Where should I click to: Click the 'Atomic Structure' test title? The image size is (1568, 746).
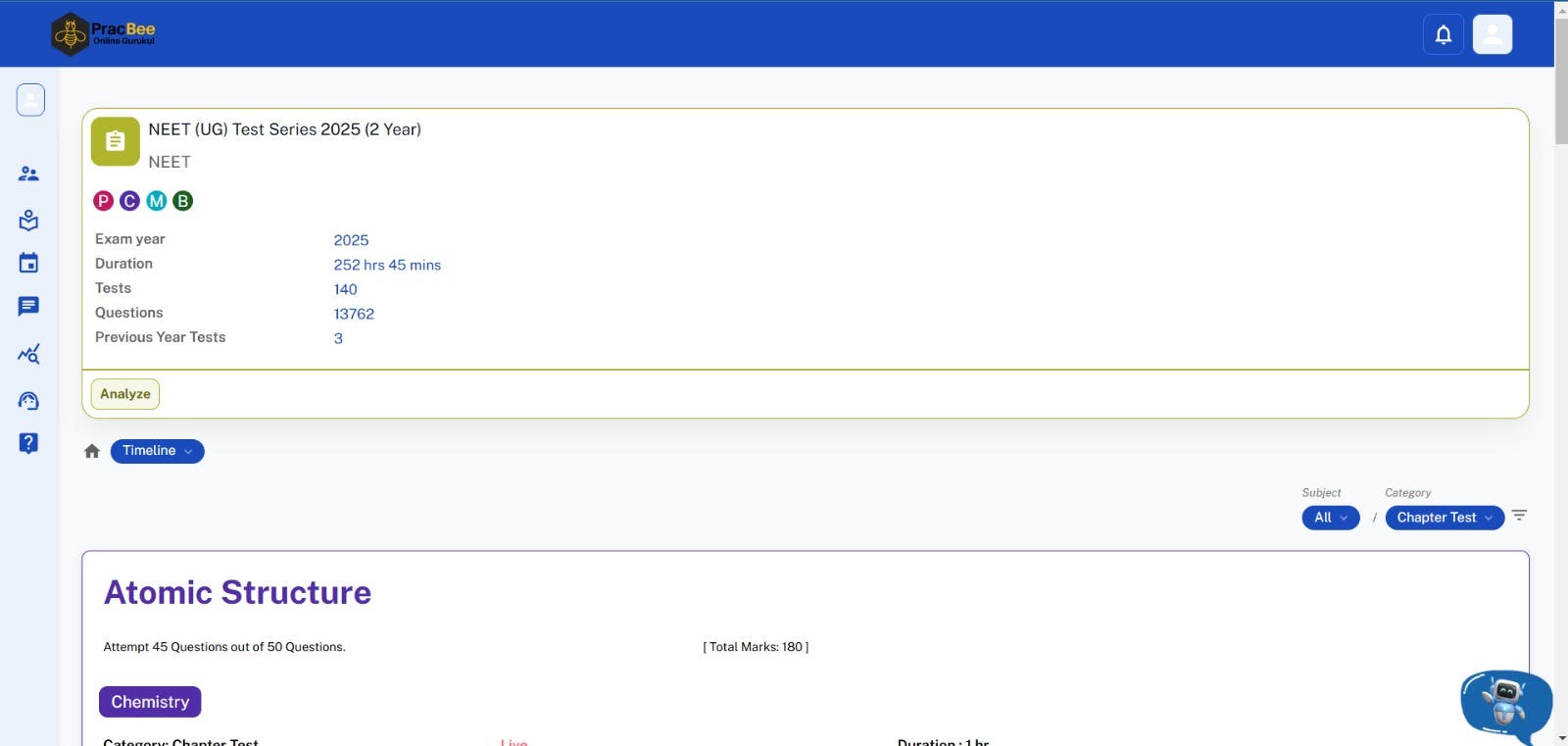pyautogui.click(x=237, y=592)
